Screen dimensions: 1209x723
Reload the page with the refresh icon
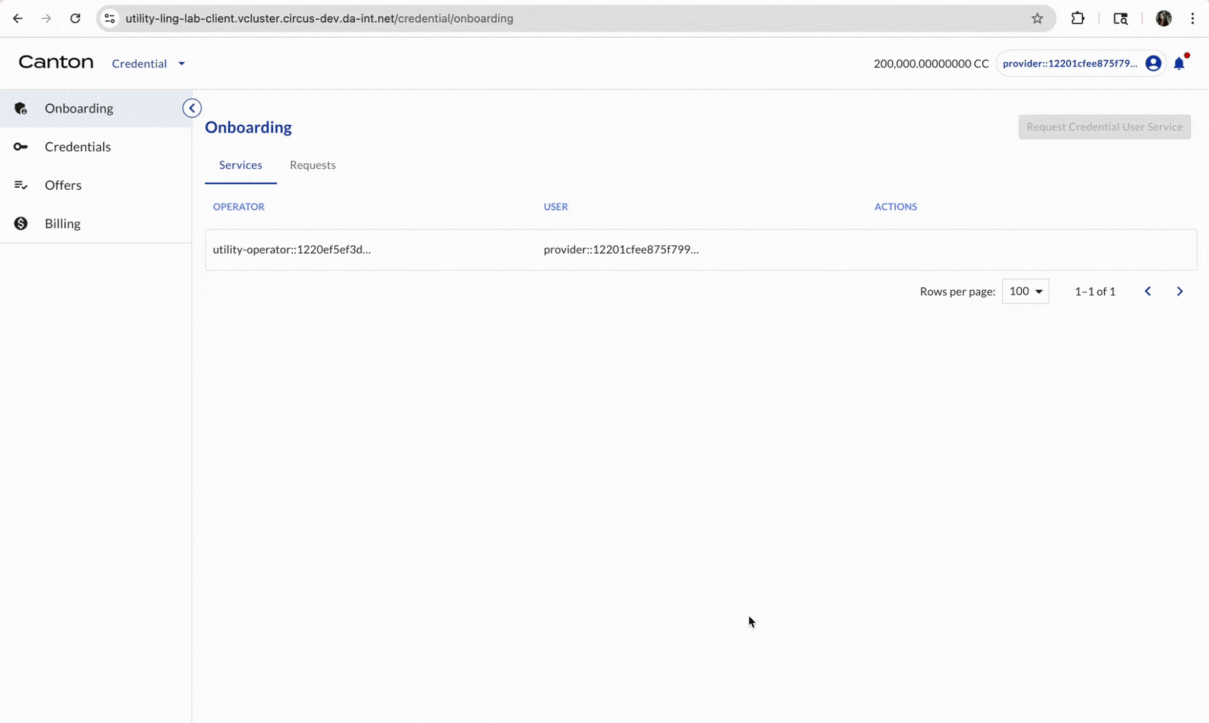(75, 18)
